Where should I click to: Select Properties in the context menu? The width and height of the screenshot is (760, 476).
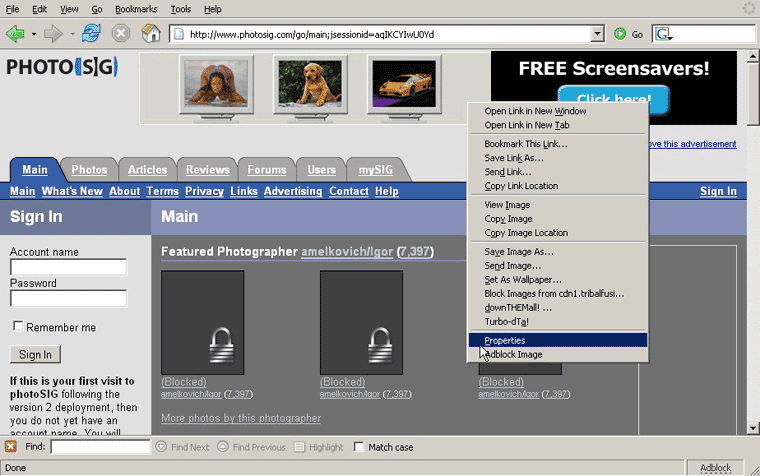coord(557,340)
